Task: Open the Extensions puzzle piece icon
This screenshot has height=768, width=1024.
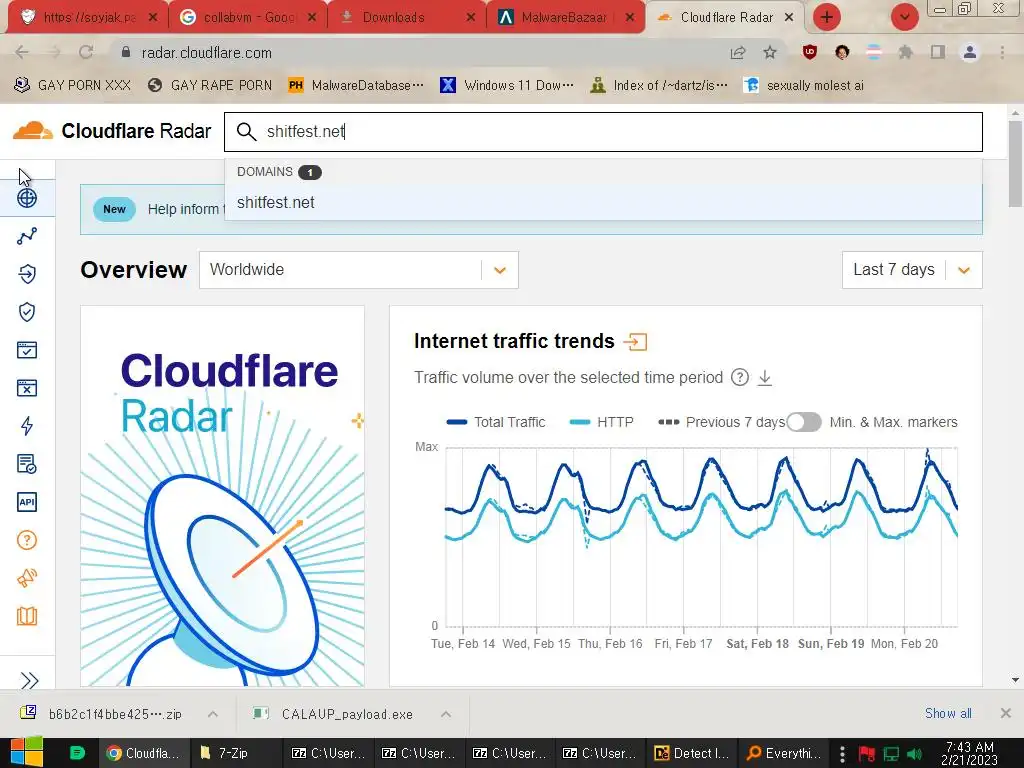Action: [905, 52]
